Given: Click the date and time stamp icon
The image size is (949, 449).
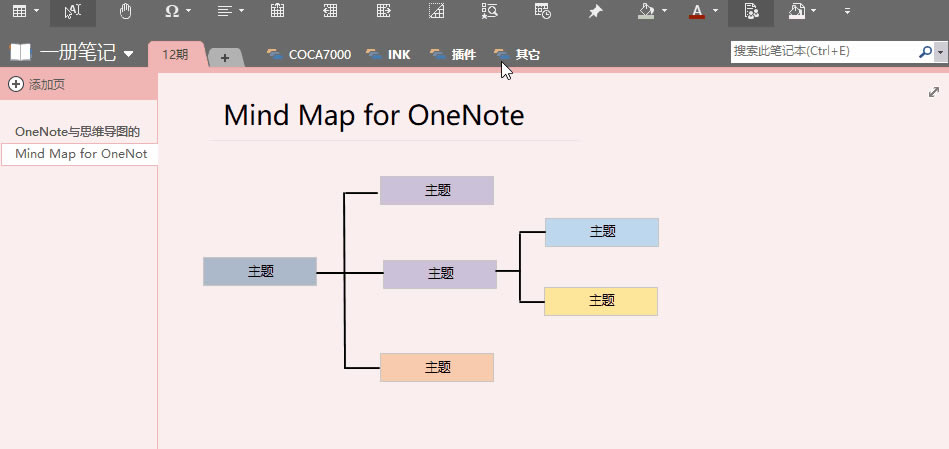Looking at the screenshot, I should pos(542,11).
